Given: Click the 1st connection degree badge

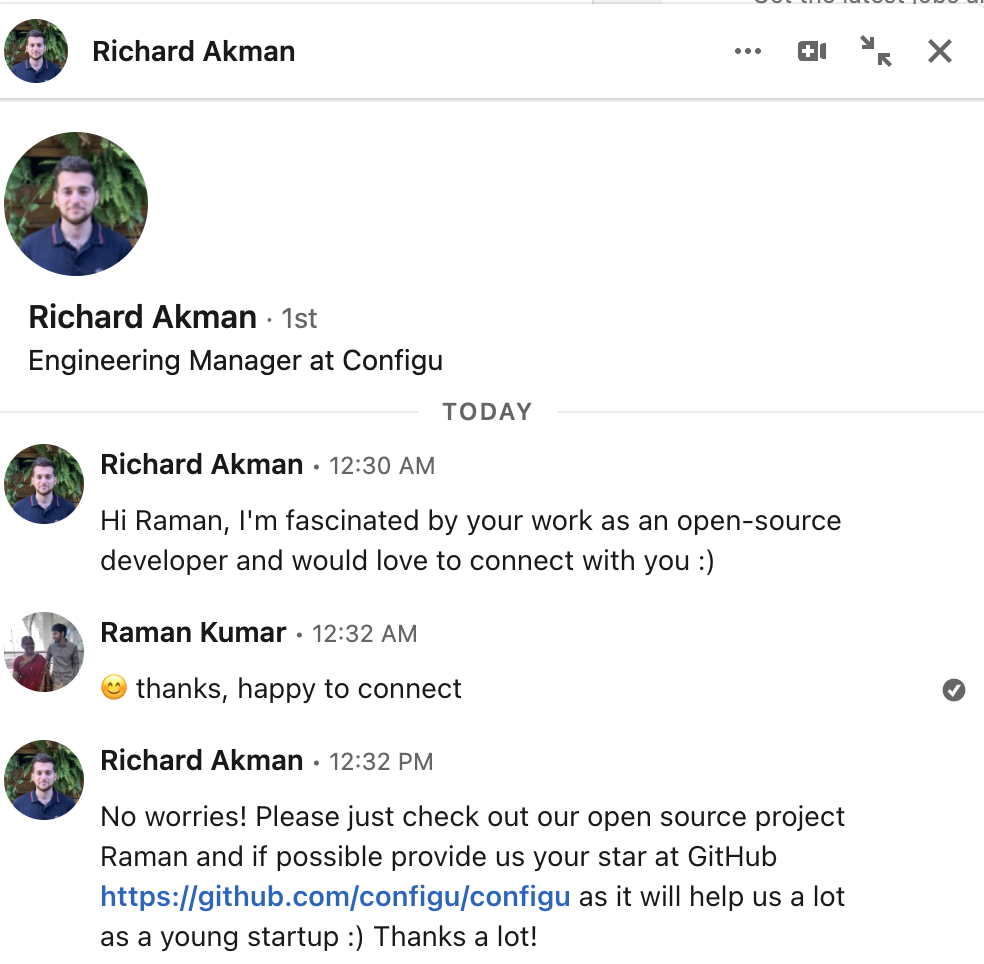Looking at the screenshot, I should (x=300, y=318).
